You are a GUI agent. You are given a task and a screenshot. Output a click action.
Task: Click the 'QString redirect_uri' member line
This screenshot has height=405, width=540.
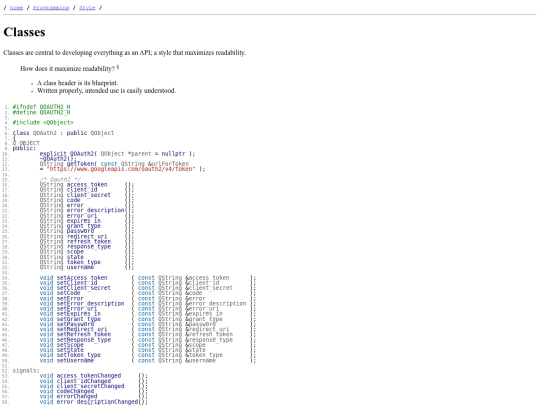[86, 236]
